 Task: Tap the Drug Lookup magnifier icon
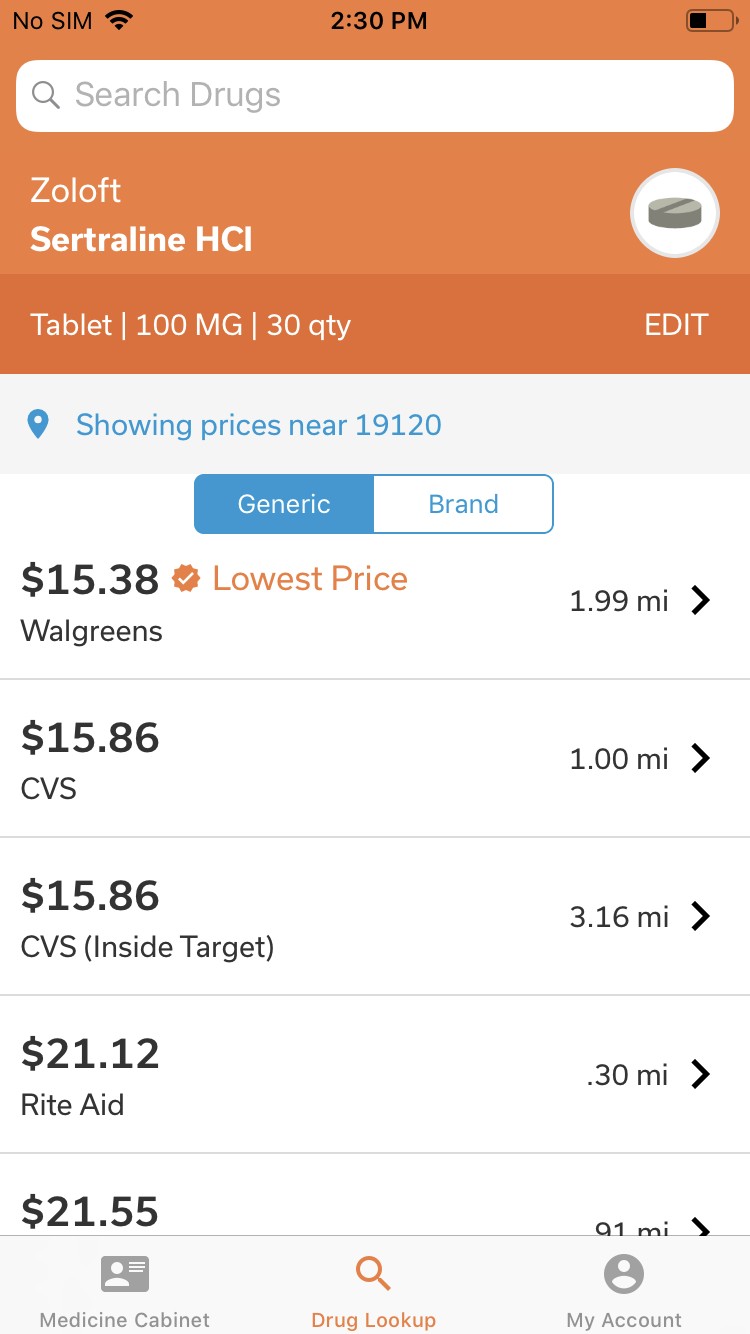(373, 1274)
